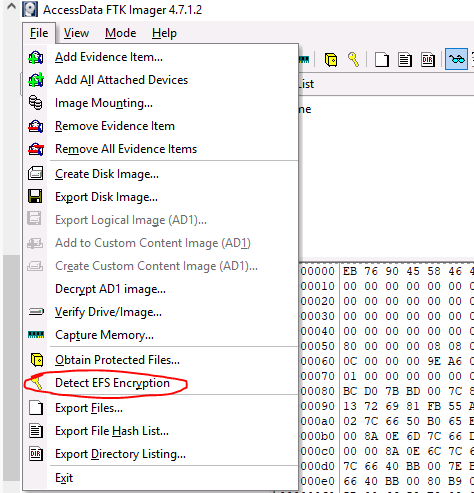Click hex byte EB in first row
The height and width of the screenshot is (493, 474).
click(x=350, y=271)
